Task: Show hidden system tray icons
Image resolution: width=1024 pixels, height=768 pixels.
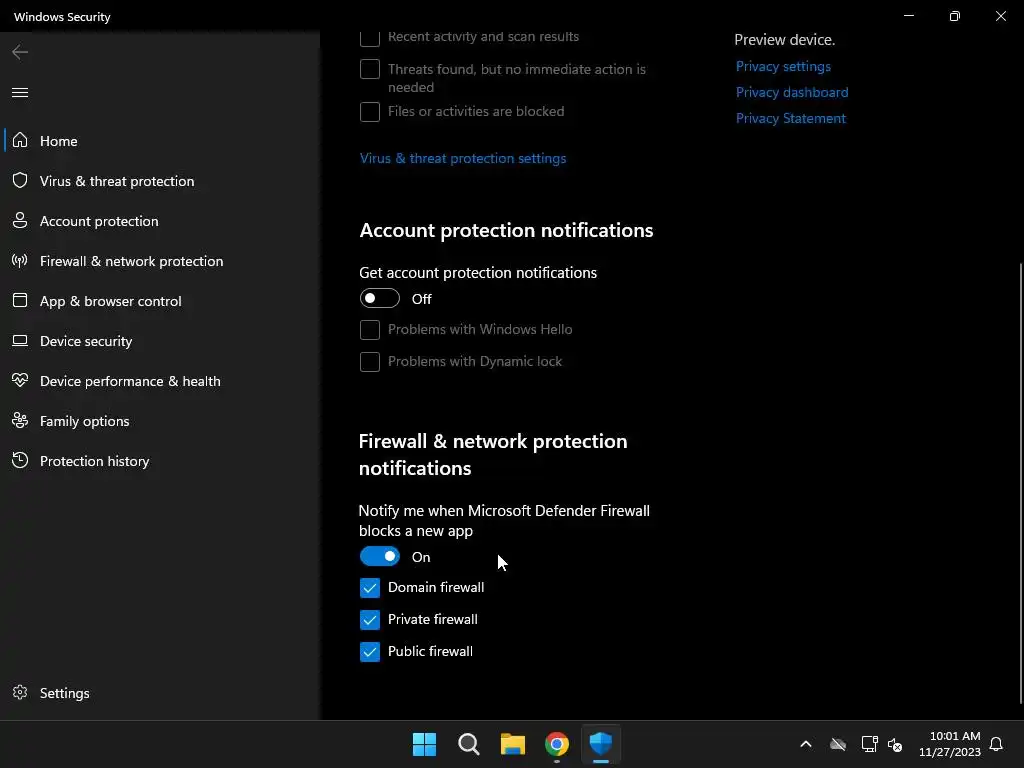Action: click(806, 744)
